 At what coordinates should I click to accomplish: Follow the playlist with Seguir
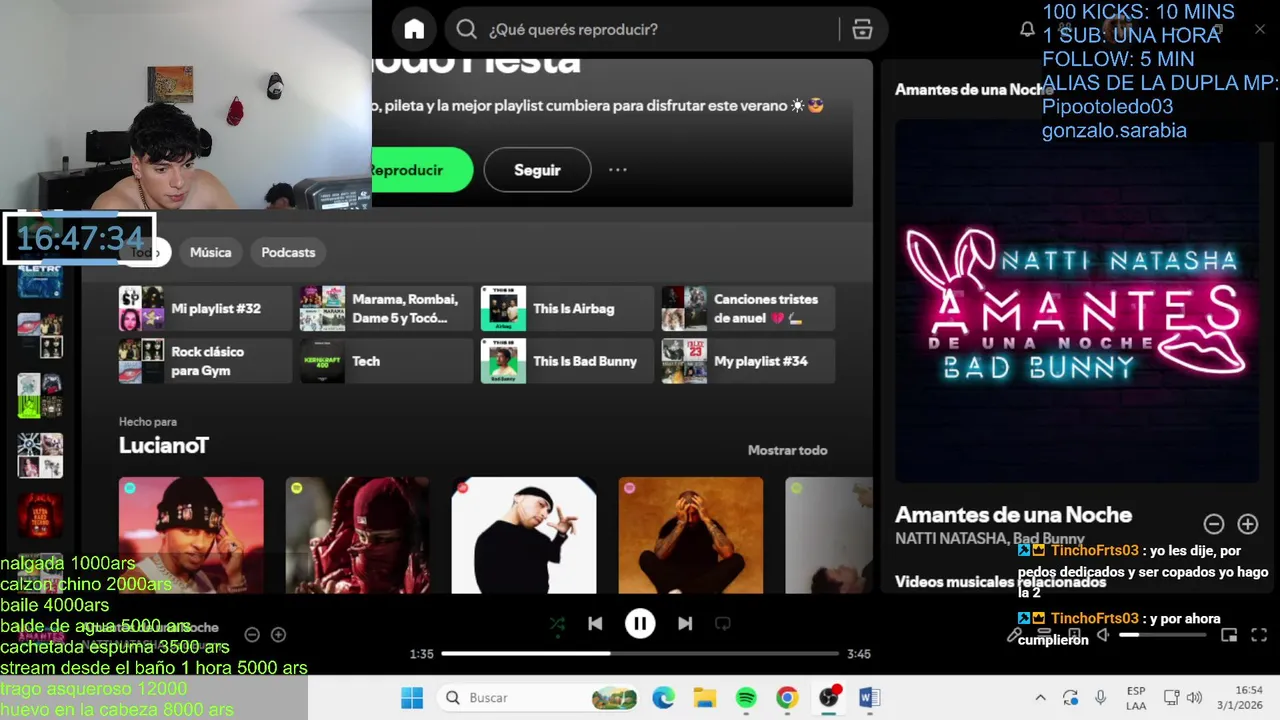click(x=537, y=170)
